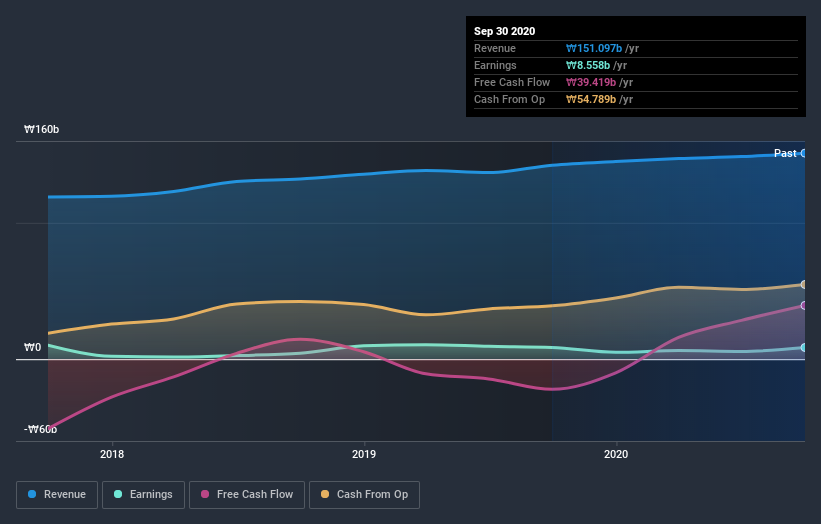Click the Sep 30 2020 tooltip date
The height and width of the screenshot is (524, 821).
pos(505,31)
